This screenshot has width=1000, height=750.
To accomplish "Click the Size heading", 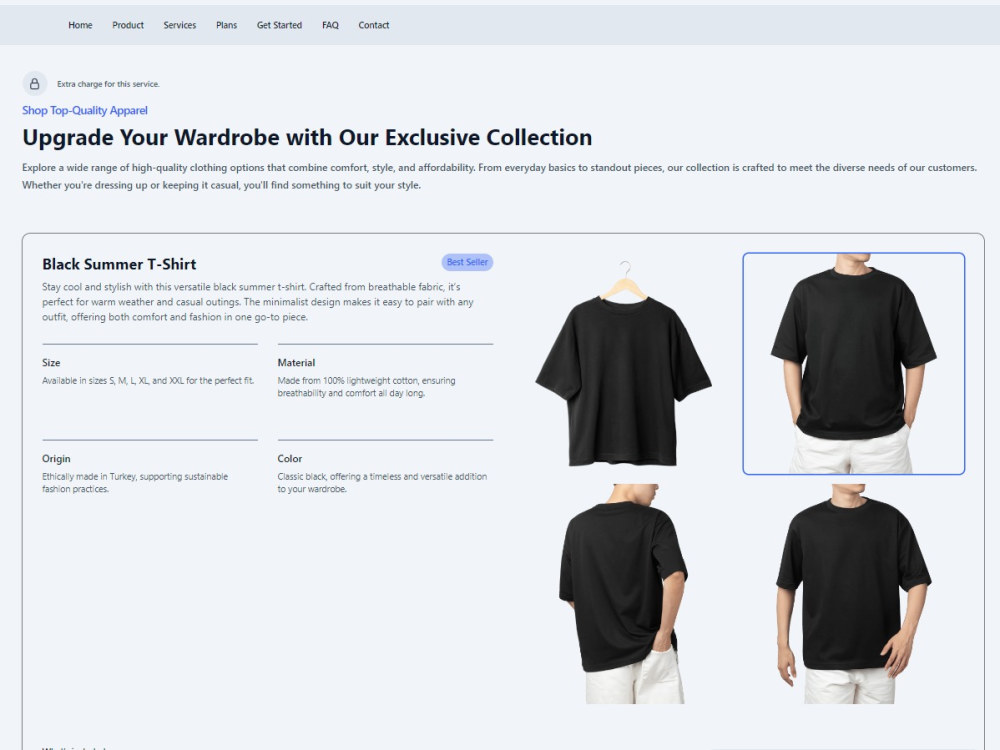I will (51, 362).
